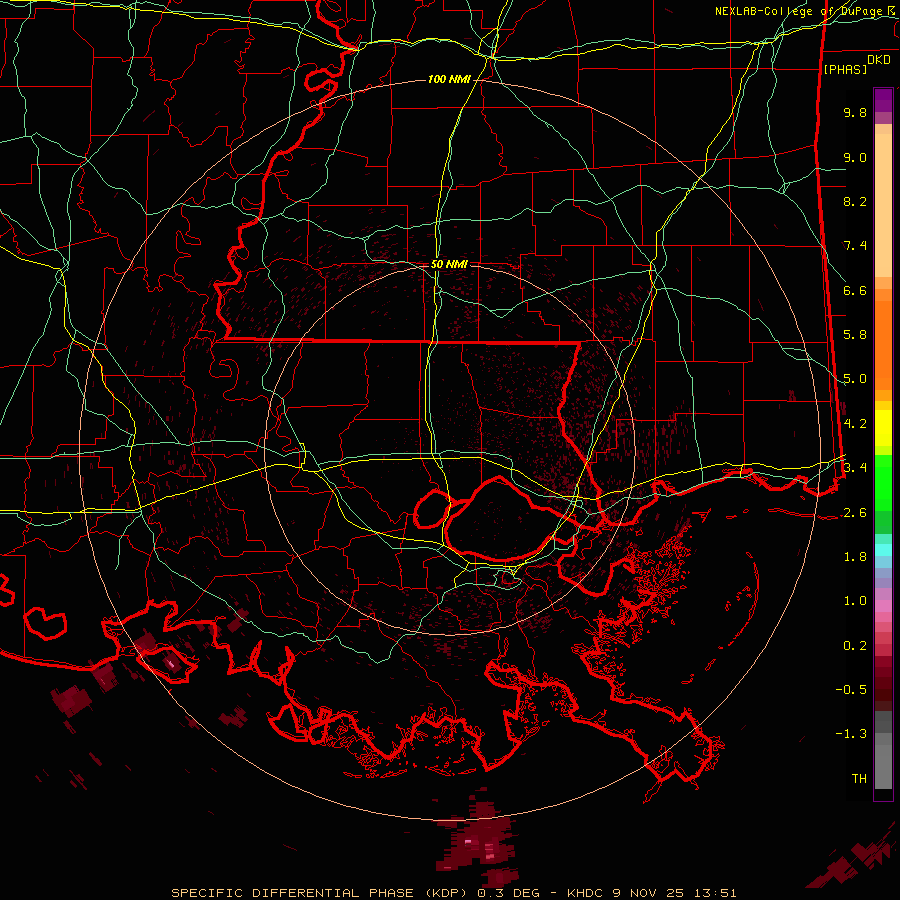Select the 1.0 value on the legend
The image size is (900, 900).
(x=855, y=601)
